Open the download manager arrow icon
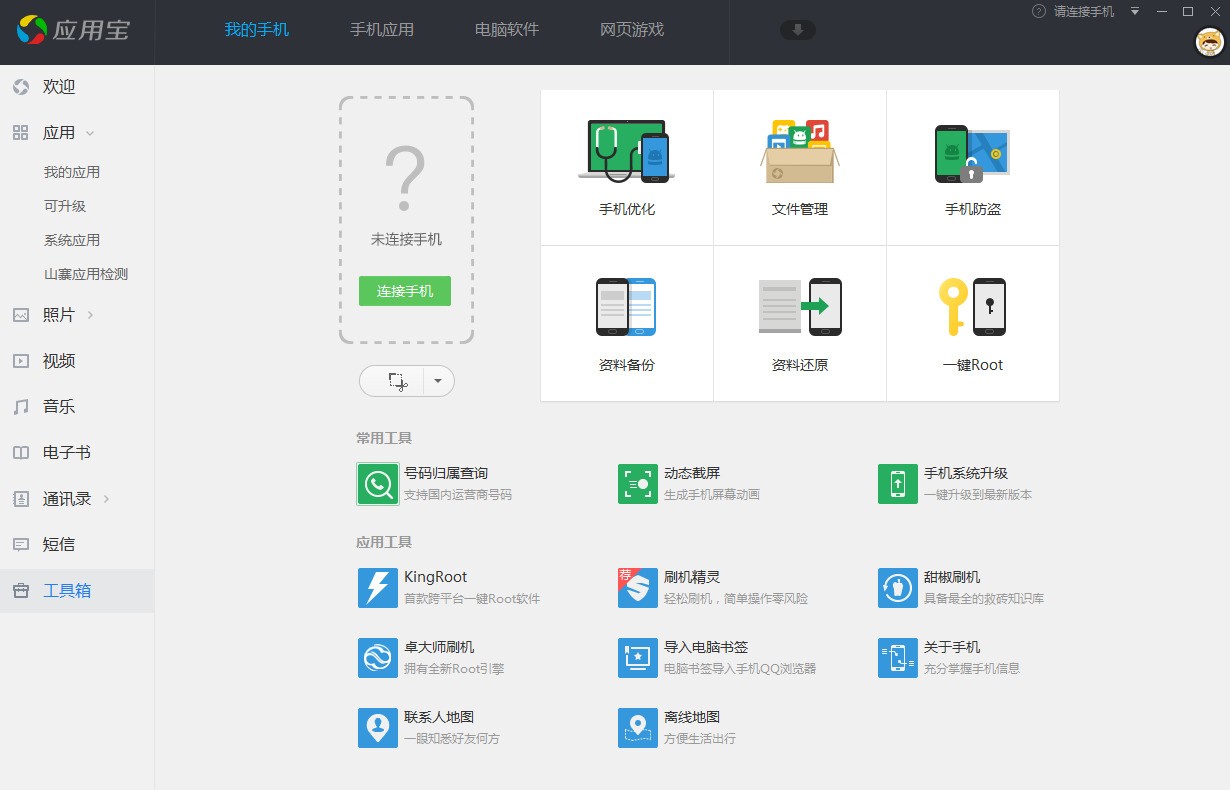Viewport: 1230px width, 790px height. (x=798, y=30)
